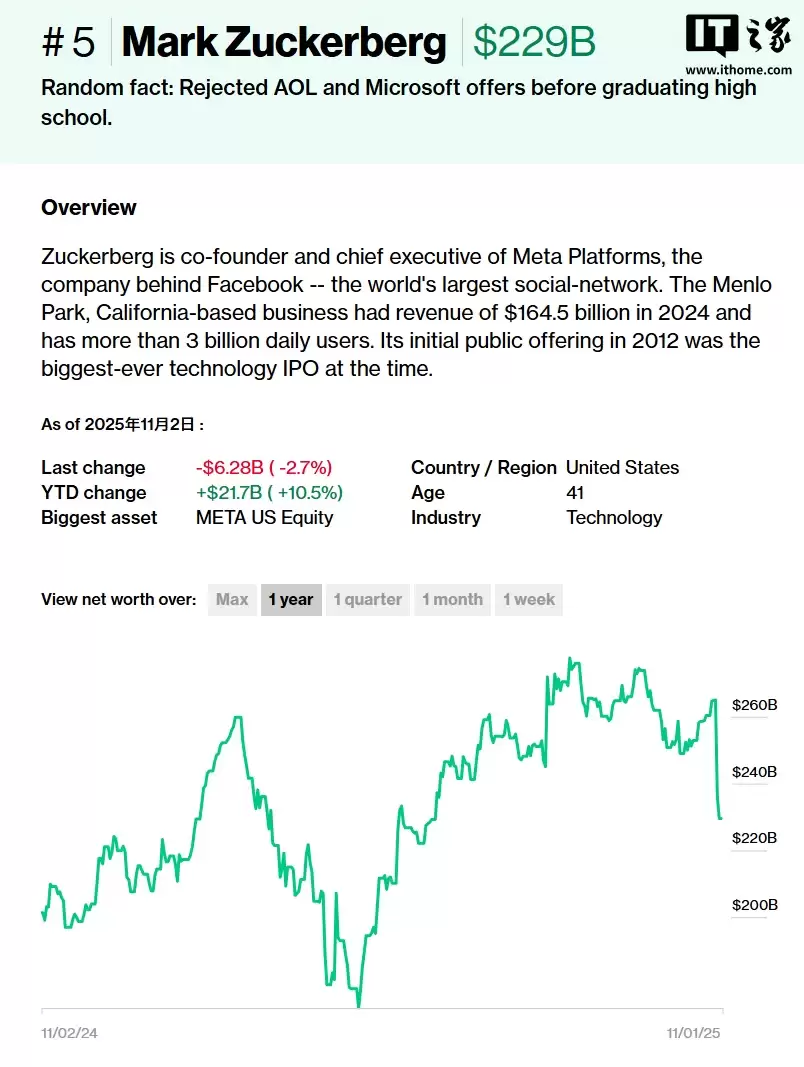Select the 1 year range tab
Viewport: 804px width, 1067px height.
click(x=291, y=600)
